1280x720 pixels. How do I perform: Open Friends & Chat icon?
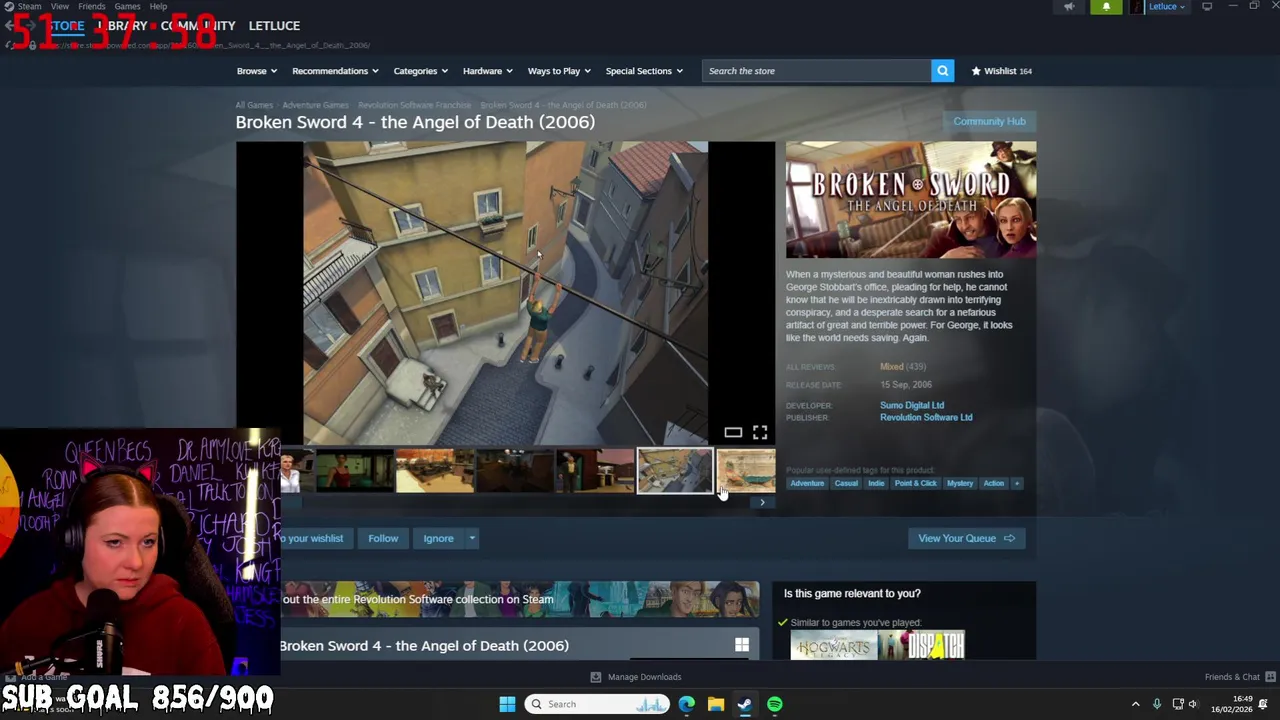tap(1270, 677)
